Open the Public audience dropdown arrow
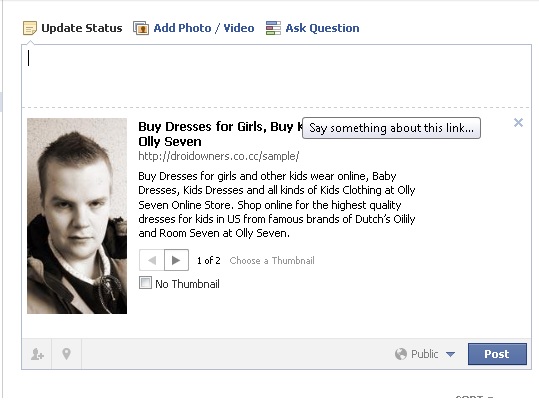Screen dimensions: 539x401 [x=450, y=354]
